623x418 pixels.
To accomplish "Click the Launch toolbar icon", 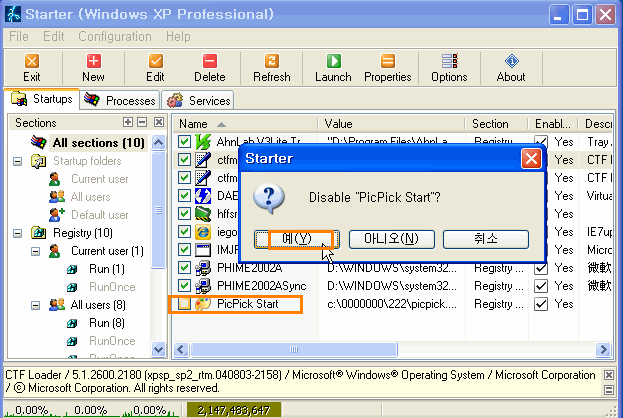I will click(333, 61).
